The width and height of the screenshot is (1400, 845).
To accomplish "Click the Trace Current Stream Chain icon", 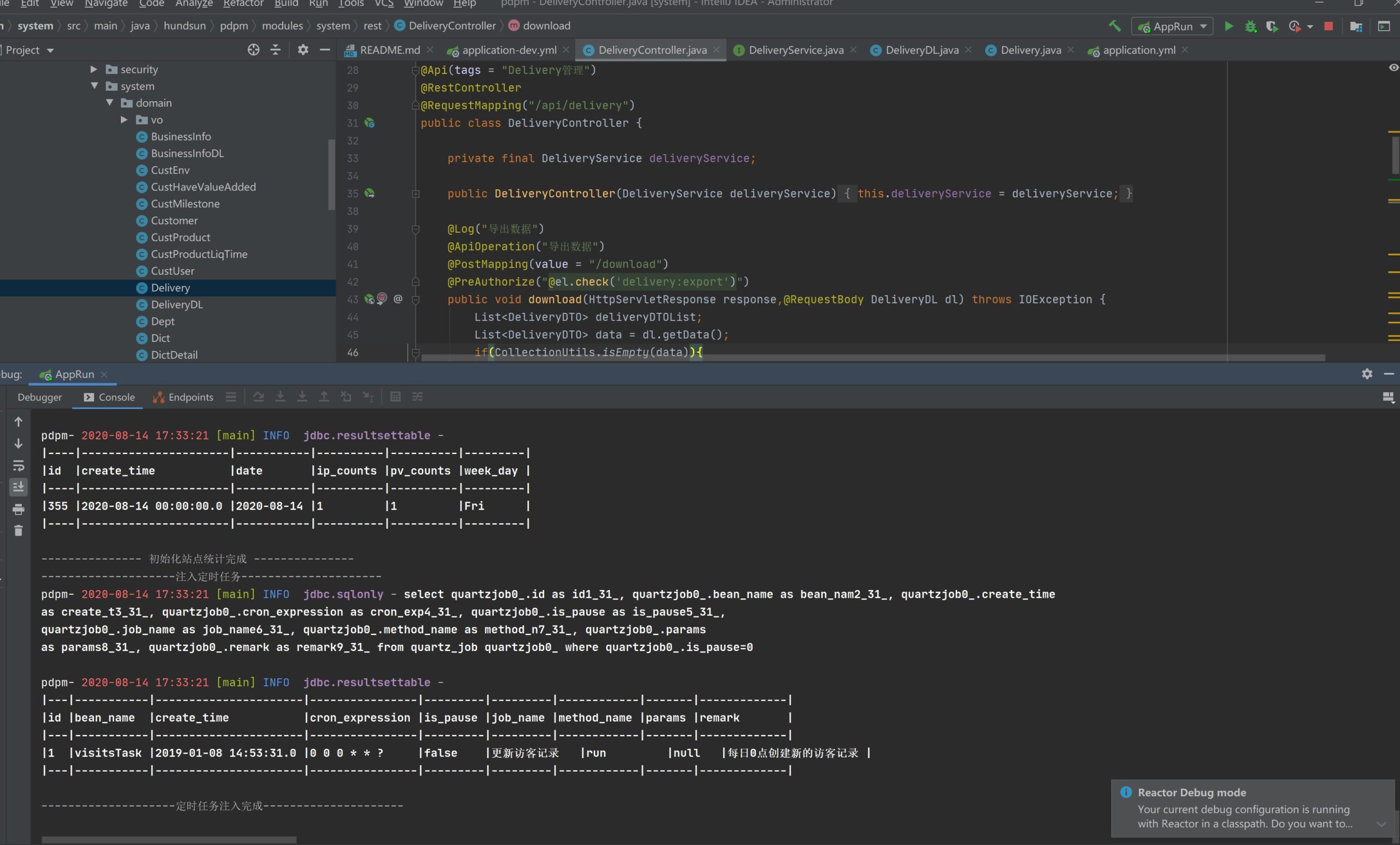I will (x=418, y=397).
